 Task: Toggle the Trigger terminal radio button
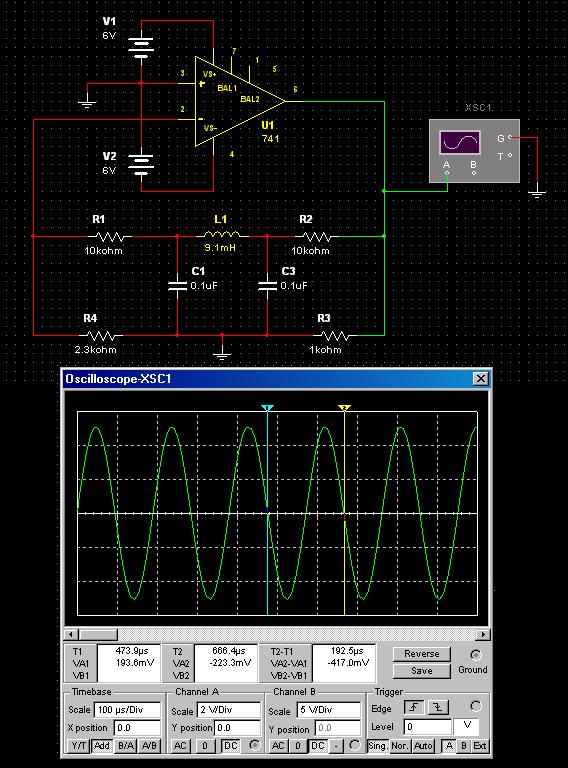(475, 706)
